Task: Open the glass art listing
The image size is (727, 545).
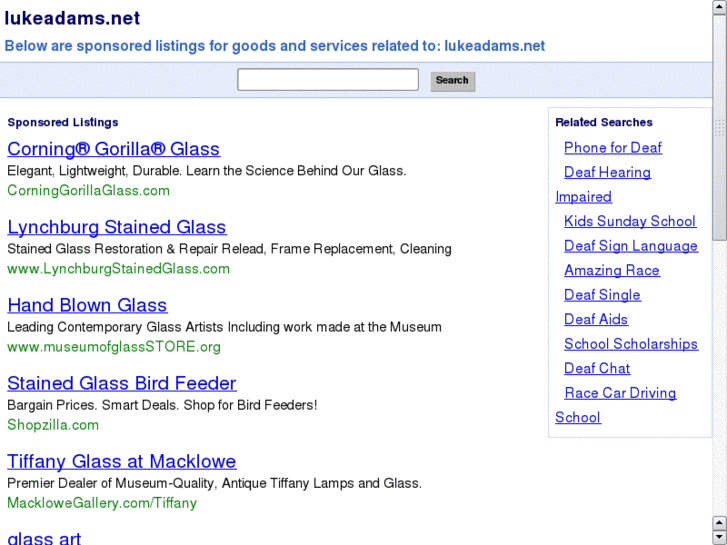Action: (x=44, y=537)
